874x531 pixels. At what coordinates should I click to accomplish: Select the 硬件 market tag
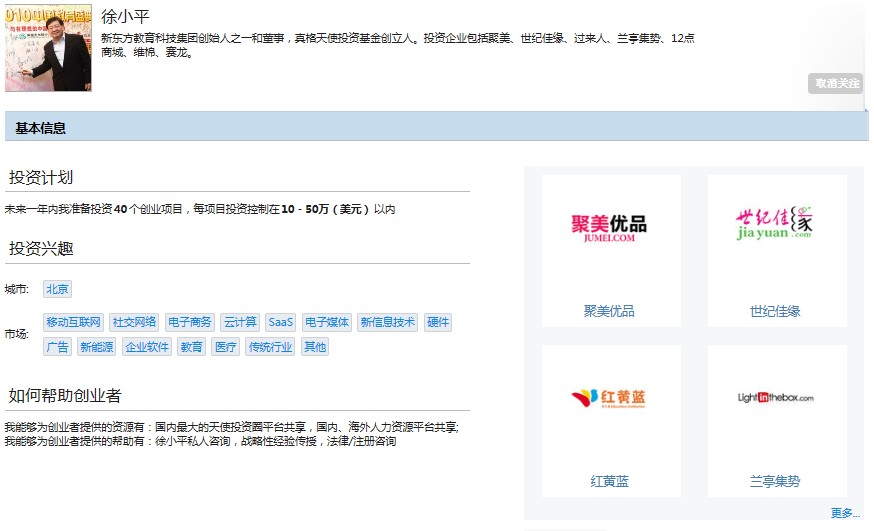pyautogui.click(x=438, y=322)
